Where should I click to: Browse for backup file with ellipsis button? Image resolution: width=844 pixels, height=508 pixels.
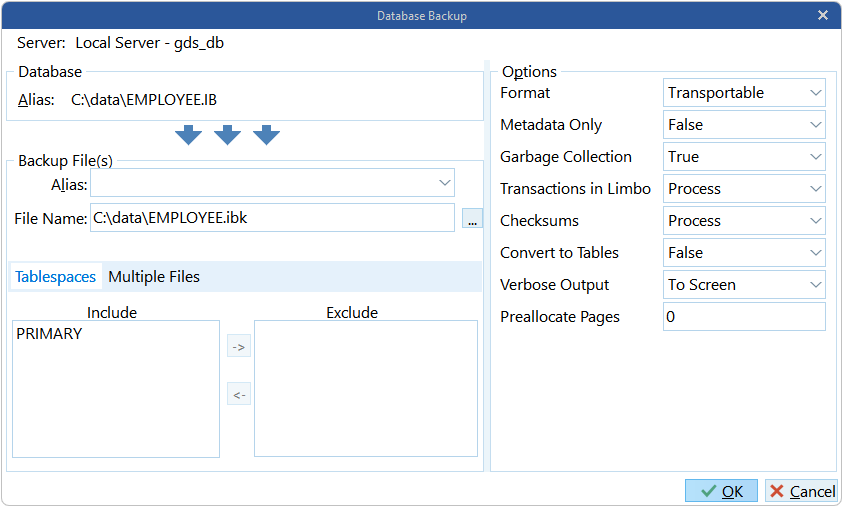point(472,218)
